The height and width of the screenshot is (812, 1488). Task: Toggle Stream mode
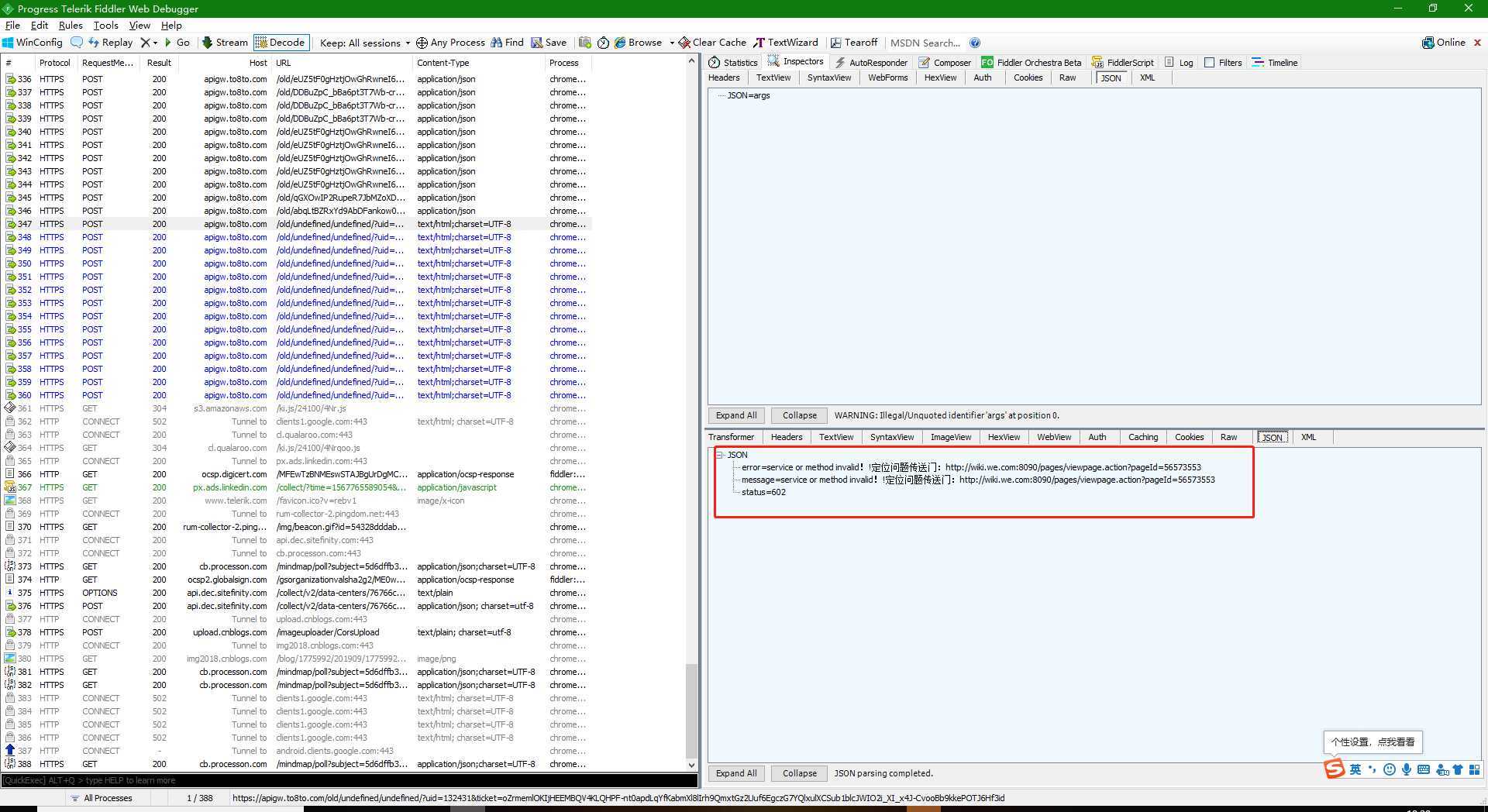coord(225,43)
